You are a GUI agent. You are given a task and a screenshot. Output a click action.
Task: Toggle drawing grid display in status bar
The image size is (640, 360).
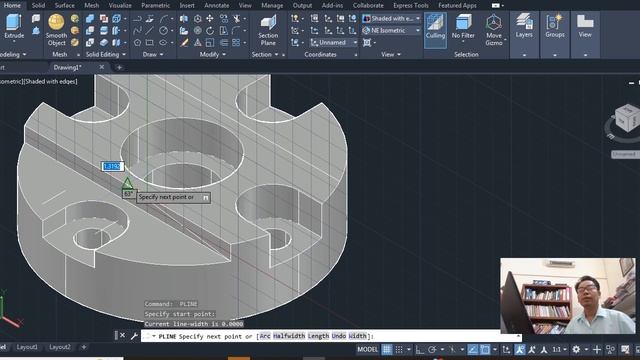click(x=387, y=349)
